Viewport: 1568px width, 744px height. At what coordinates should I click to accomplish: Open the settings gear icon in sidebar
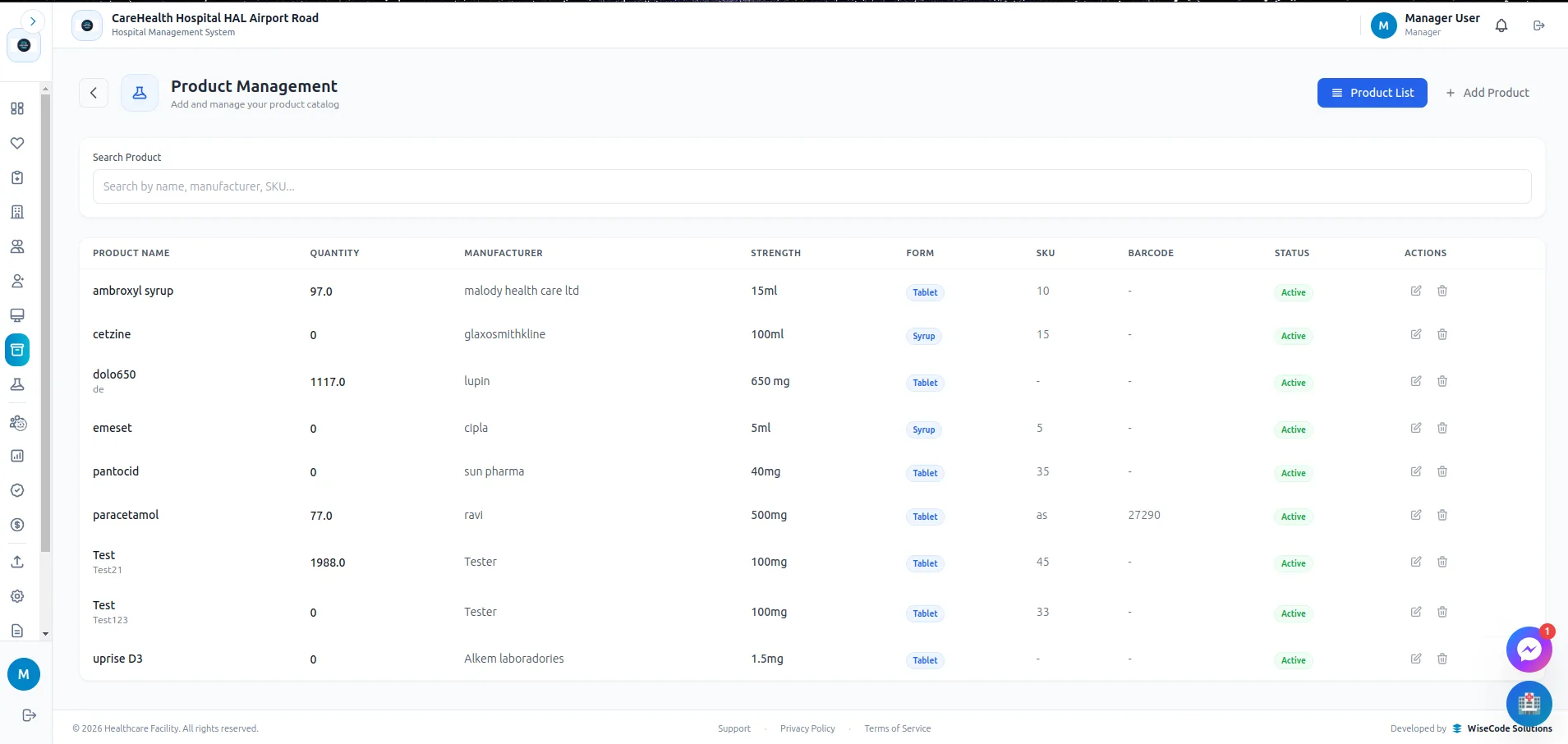[17, 596]
